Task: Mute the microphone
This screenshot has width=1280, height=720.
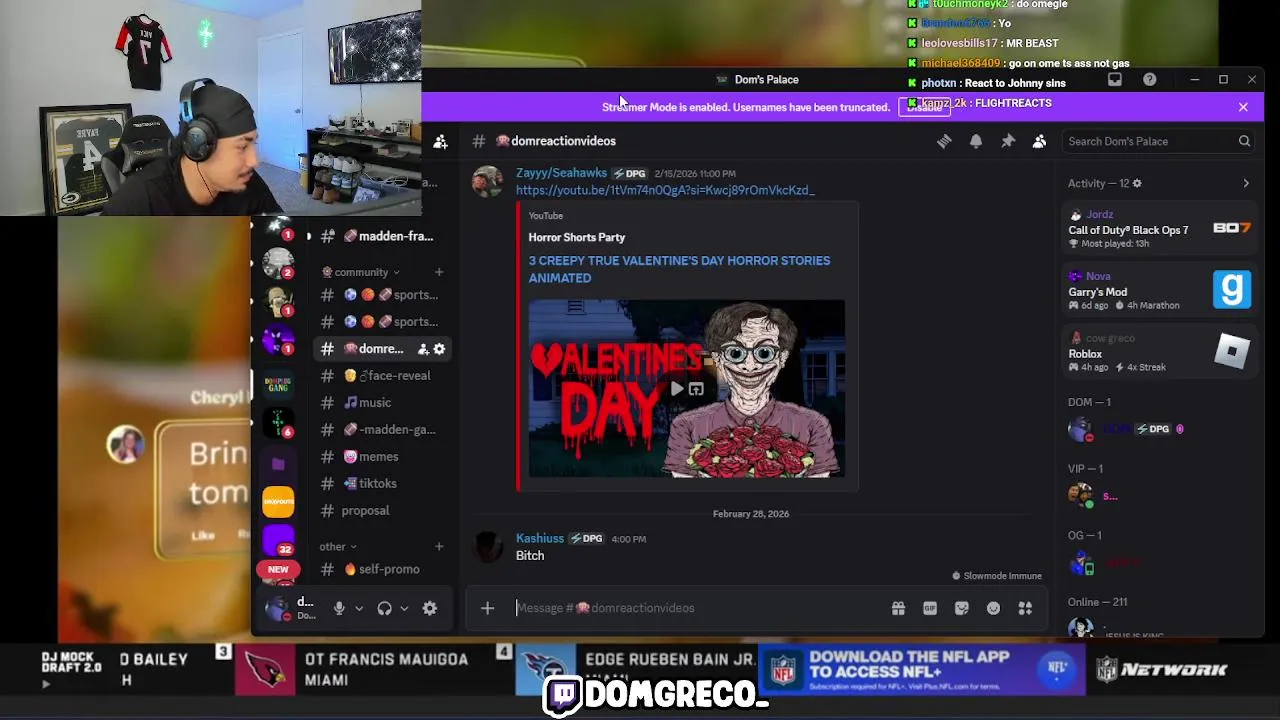Action: [339, 608]
